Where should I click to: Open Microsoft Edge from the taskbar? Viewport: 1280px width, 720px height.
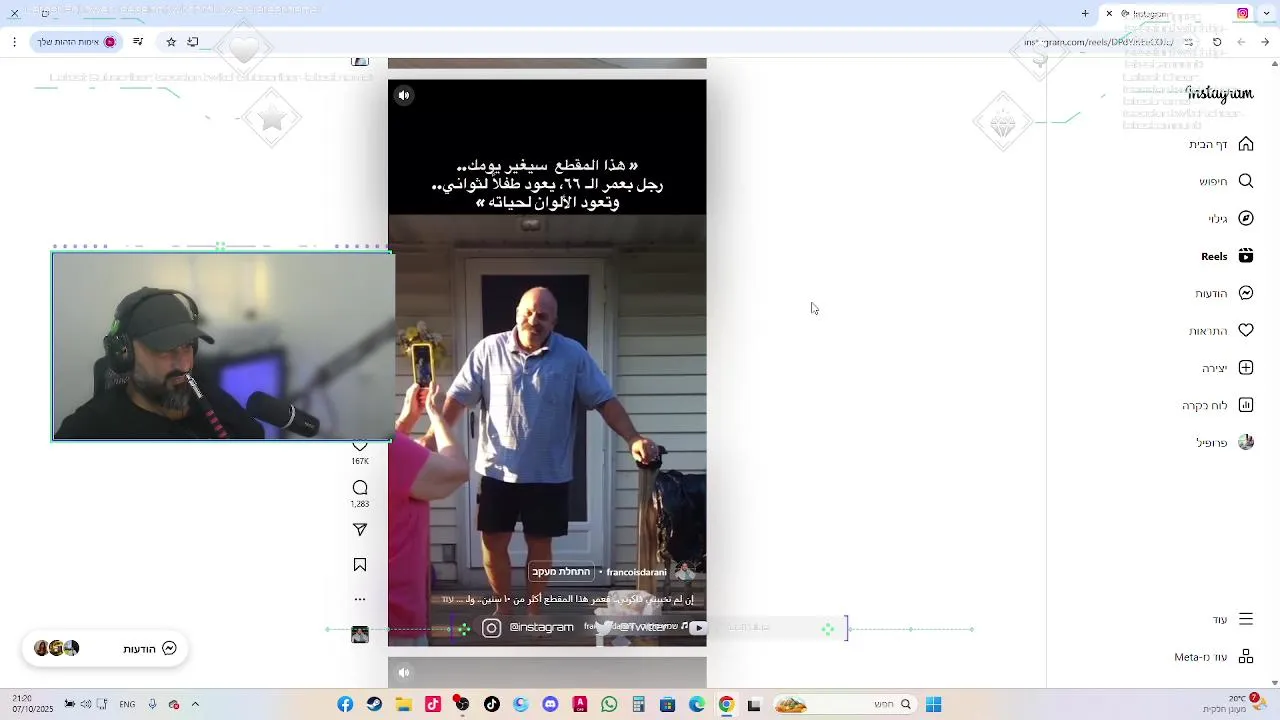click(x=697, y=705)
